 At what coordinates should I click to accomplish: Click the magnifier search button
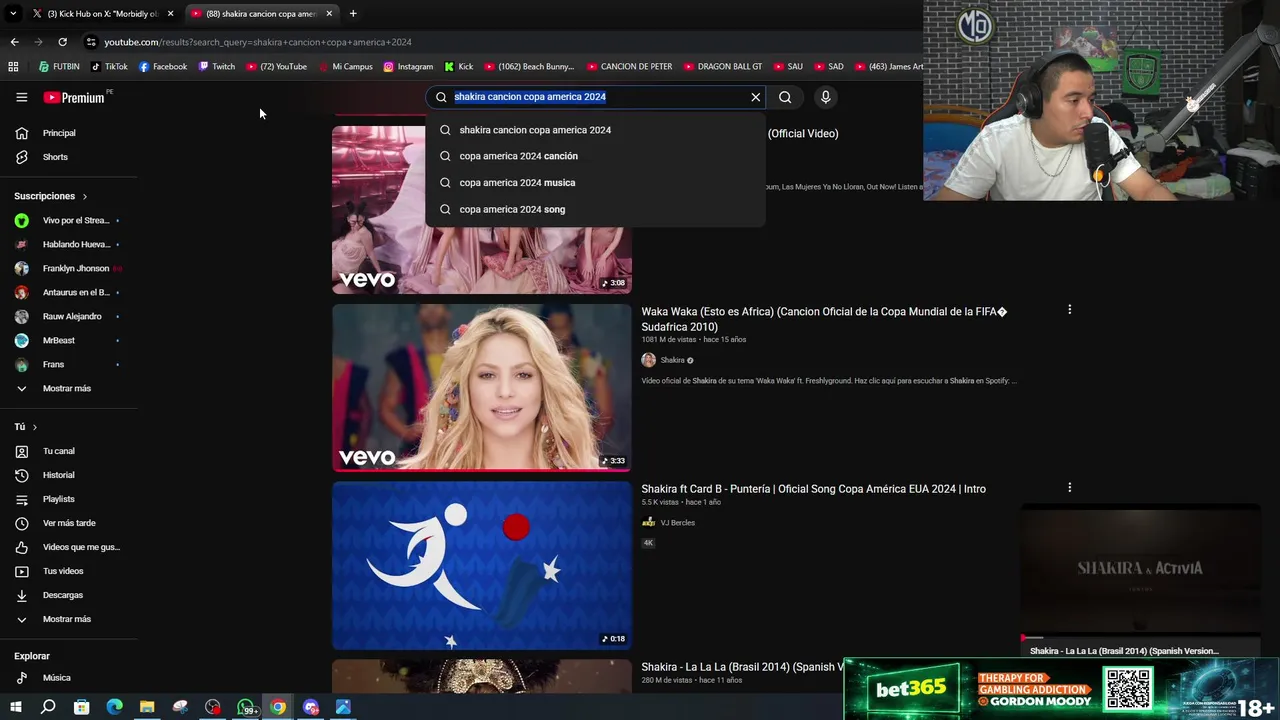[x=785, y=97]
